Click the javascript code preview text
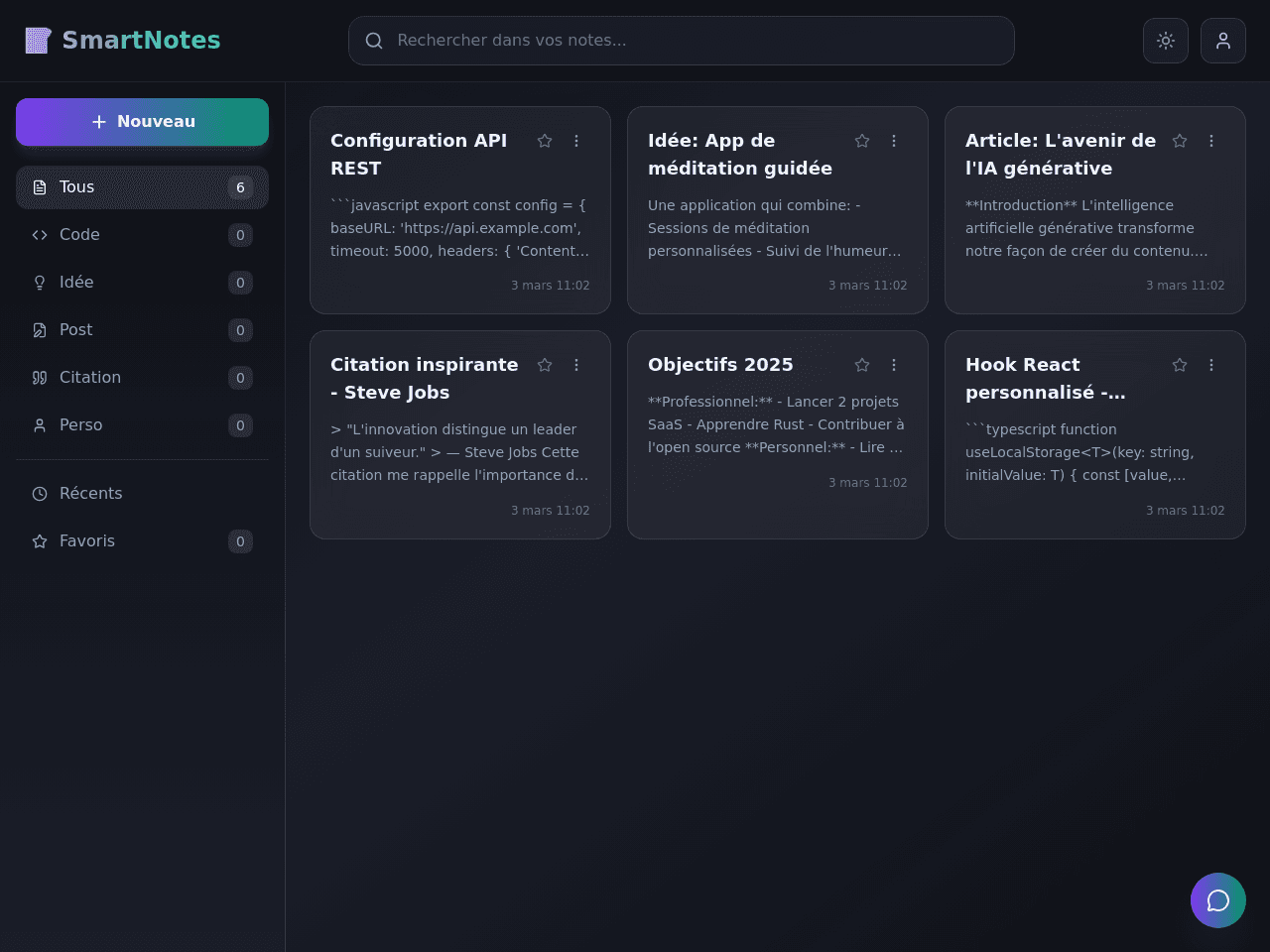The width and height of the screenshot is (1270, 952). 460,228
